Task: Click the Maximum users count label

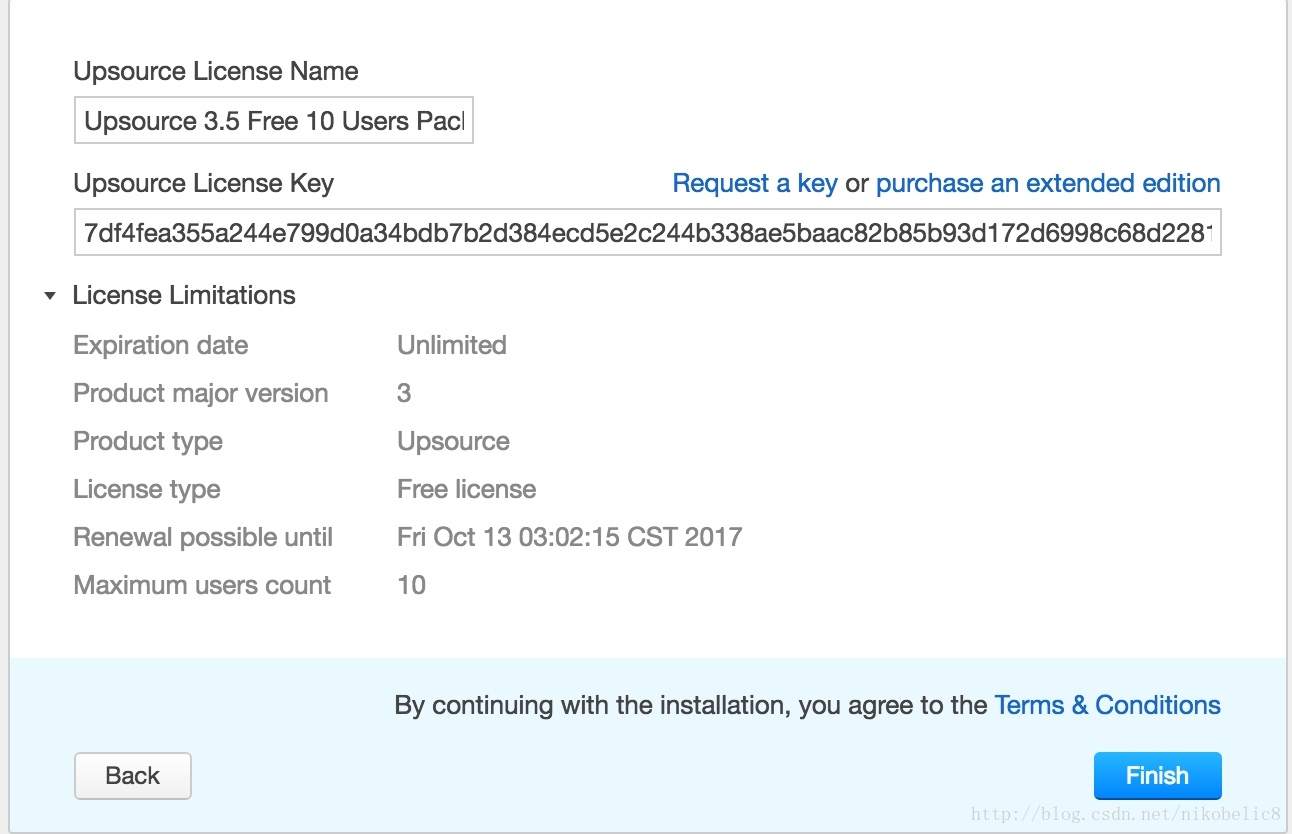Action: coord(202,585)
